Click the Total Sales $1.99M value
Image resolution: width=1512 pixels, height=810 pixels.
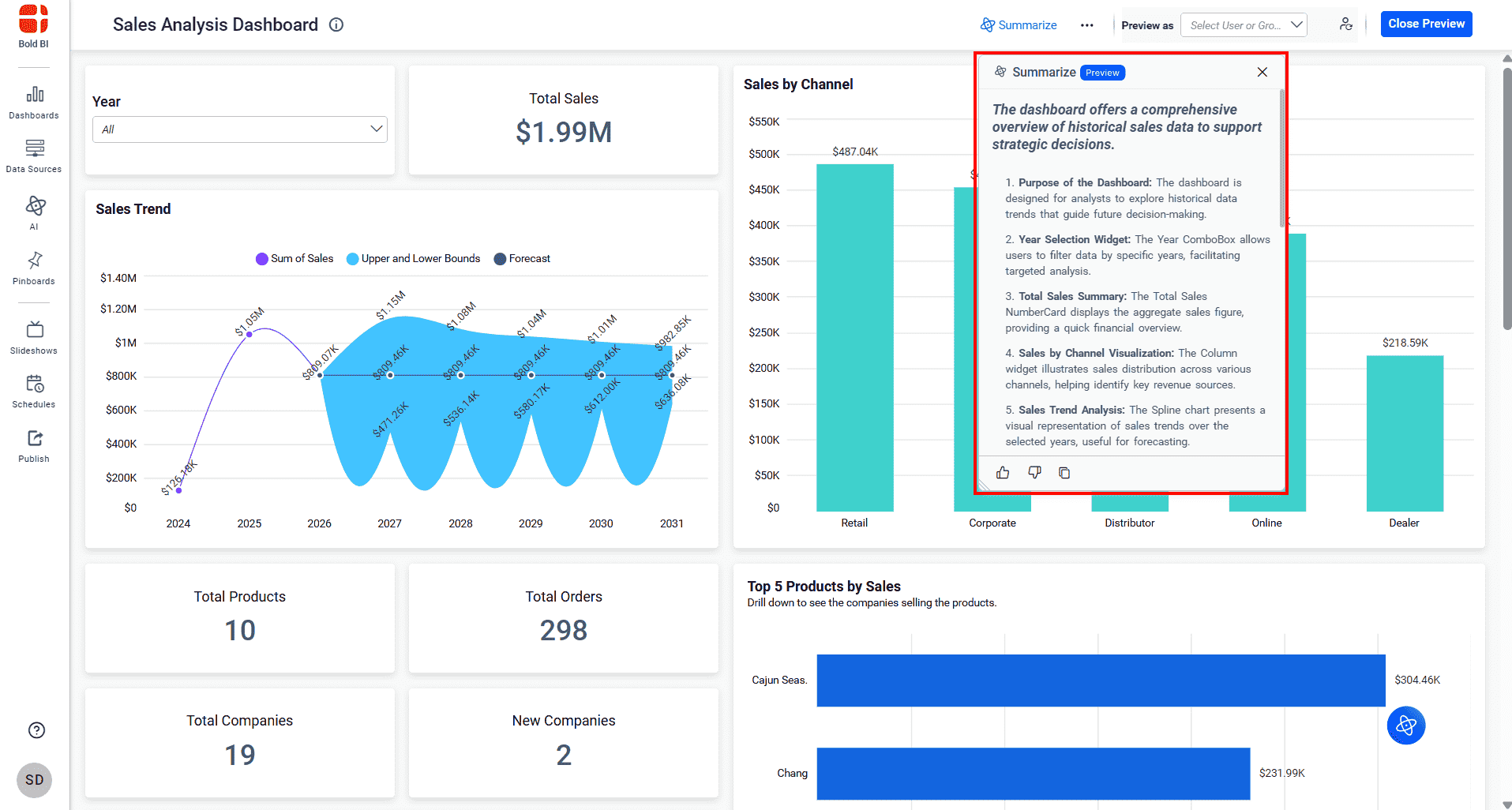[x=564, y=133]
